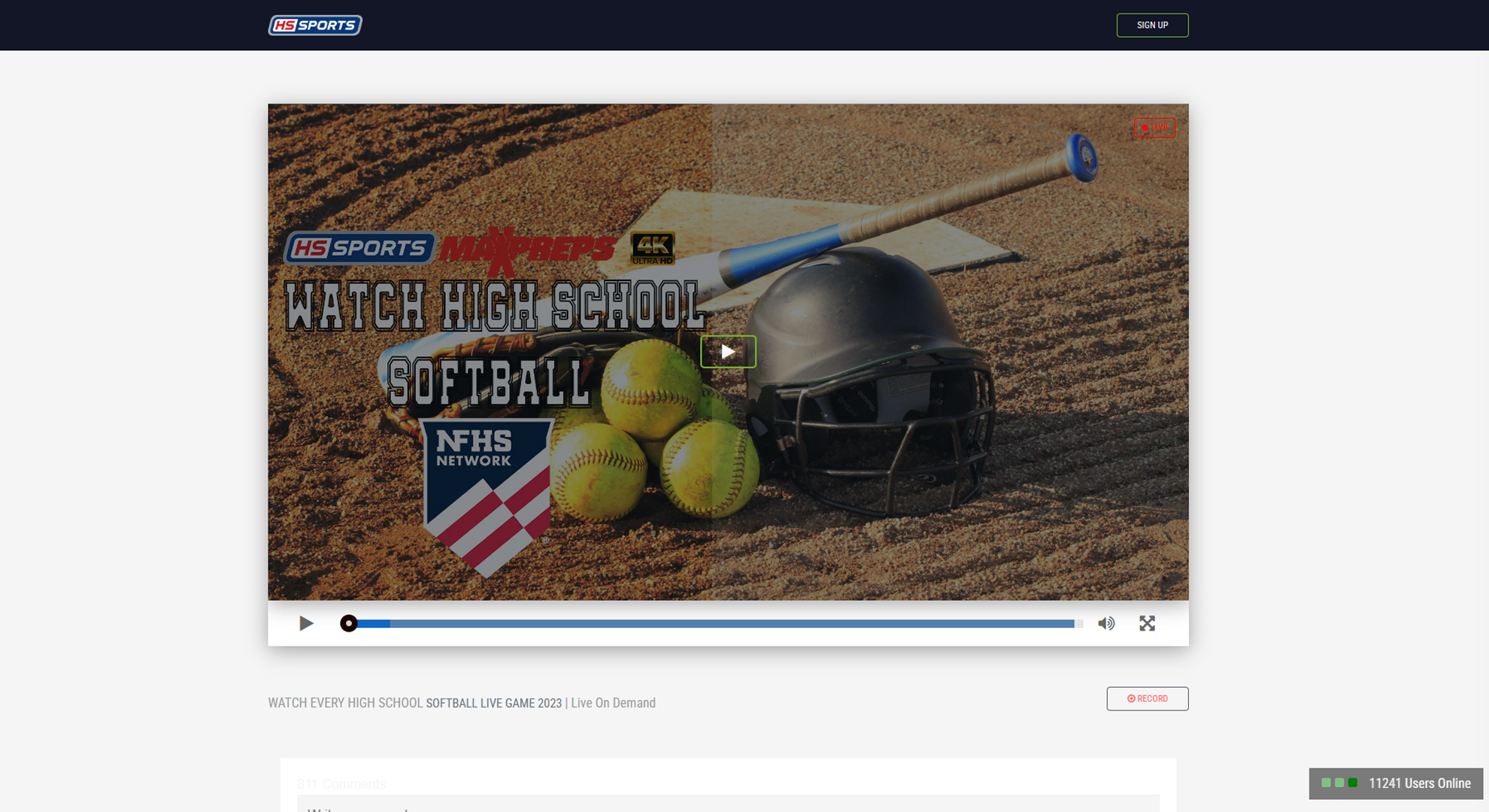Click HS Sports logo inside video poster
The height and width of the screenshot is (812, 1489).
(359, 247)
